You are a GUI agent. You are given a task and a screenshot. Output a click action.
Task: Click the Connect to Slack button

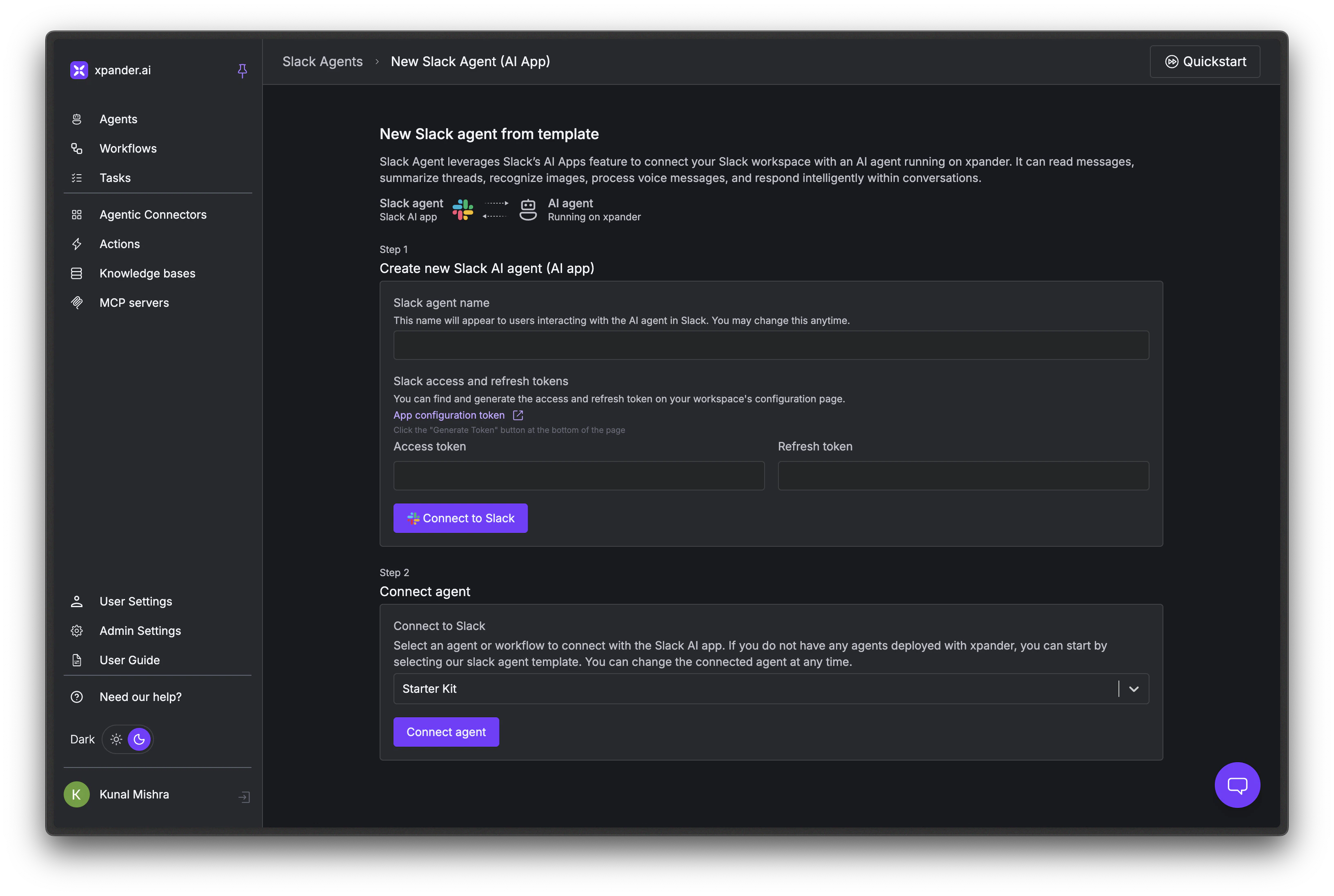click(460, 518)
